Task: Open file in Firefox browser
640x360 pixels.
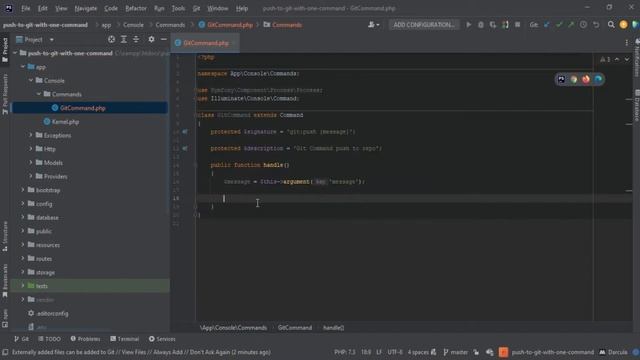Action: pyautogui.click(x=586, y=79)
